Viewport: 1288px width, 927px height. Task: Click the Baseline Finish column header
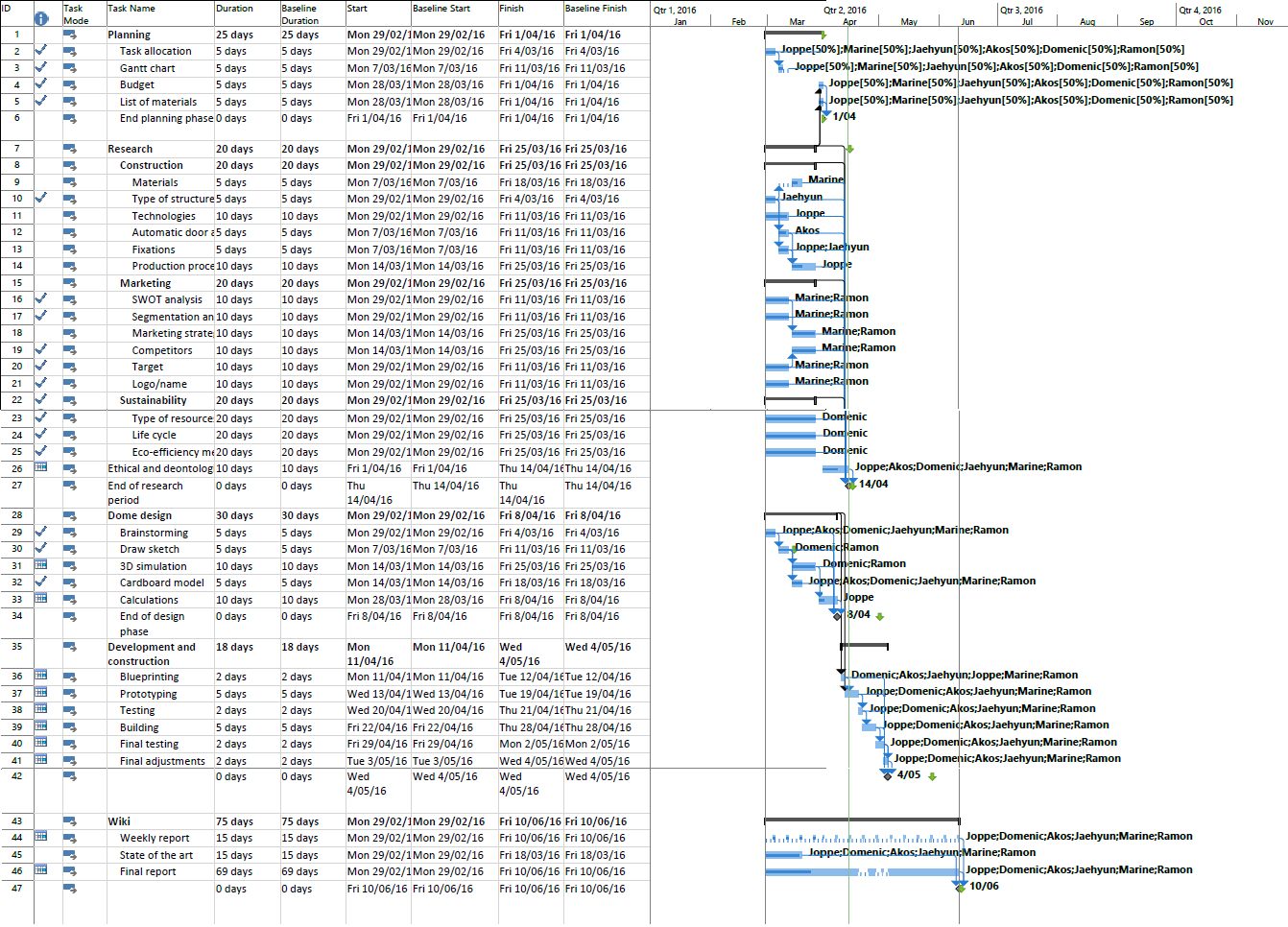click(x=595, y=9)
